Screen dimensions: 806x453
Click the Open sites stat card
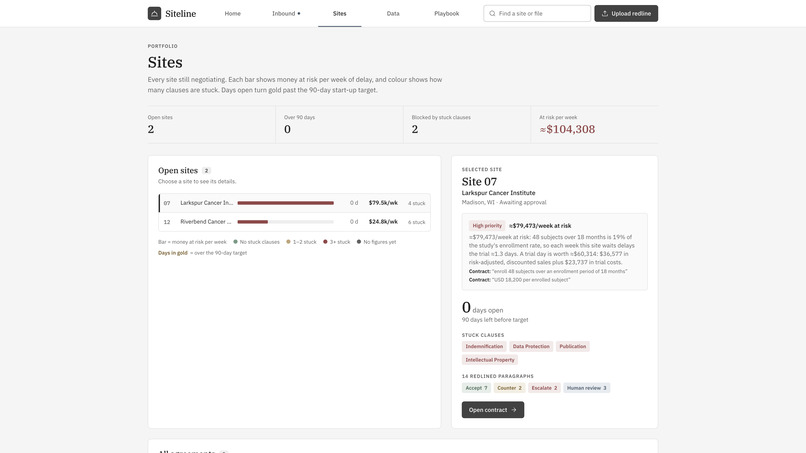coord(211,124)
